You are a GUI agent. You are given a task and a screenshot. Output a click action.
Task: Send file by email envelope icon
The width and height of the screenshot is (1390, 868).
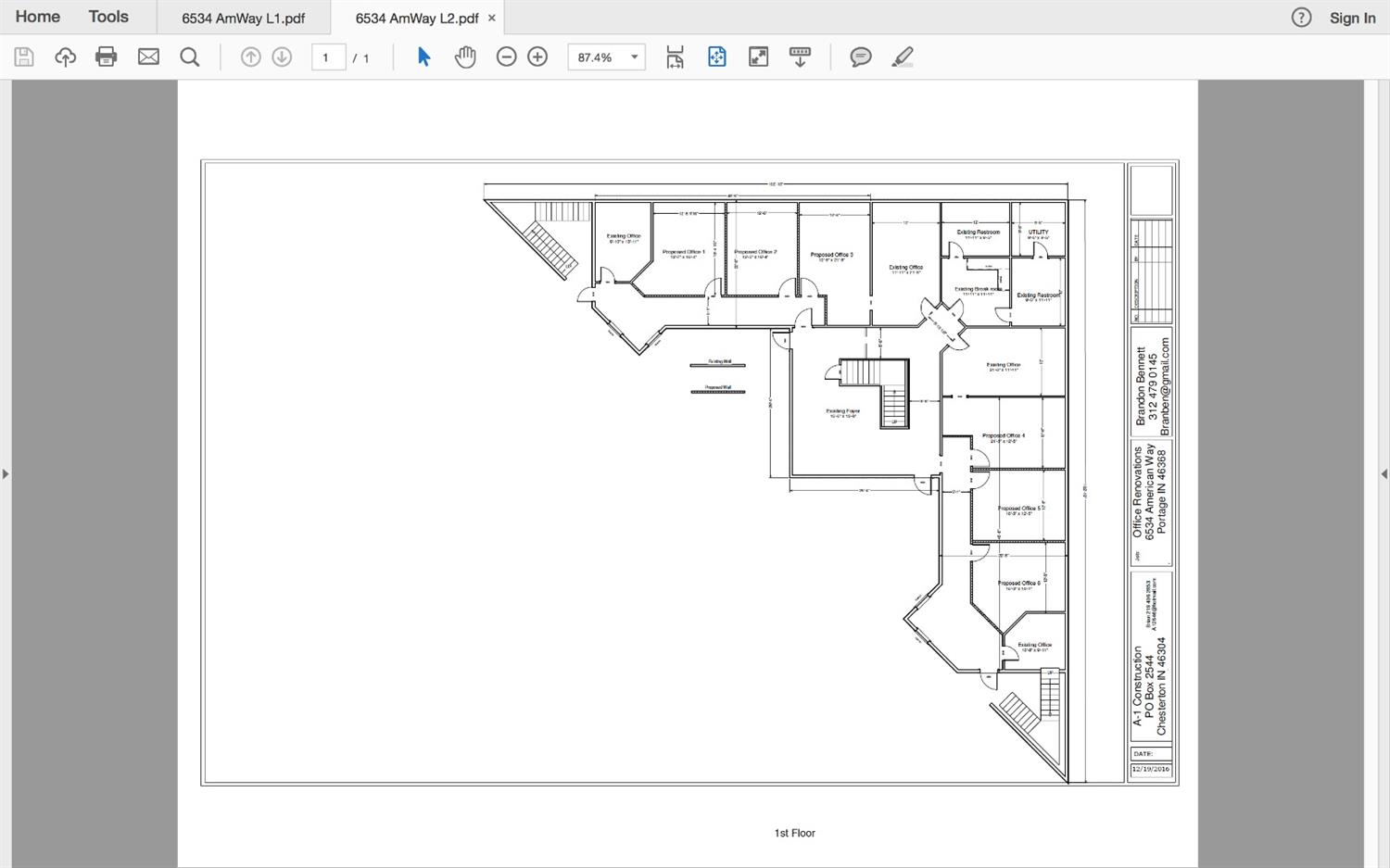click(148, 57)
